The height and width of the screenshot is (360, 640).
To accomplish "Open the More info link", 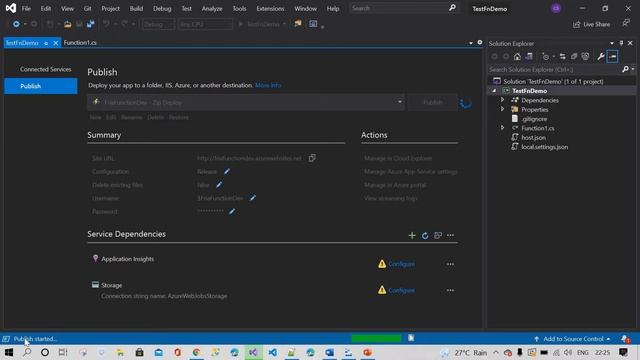I will 268,85.
